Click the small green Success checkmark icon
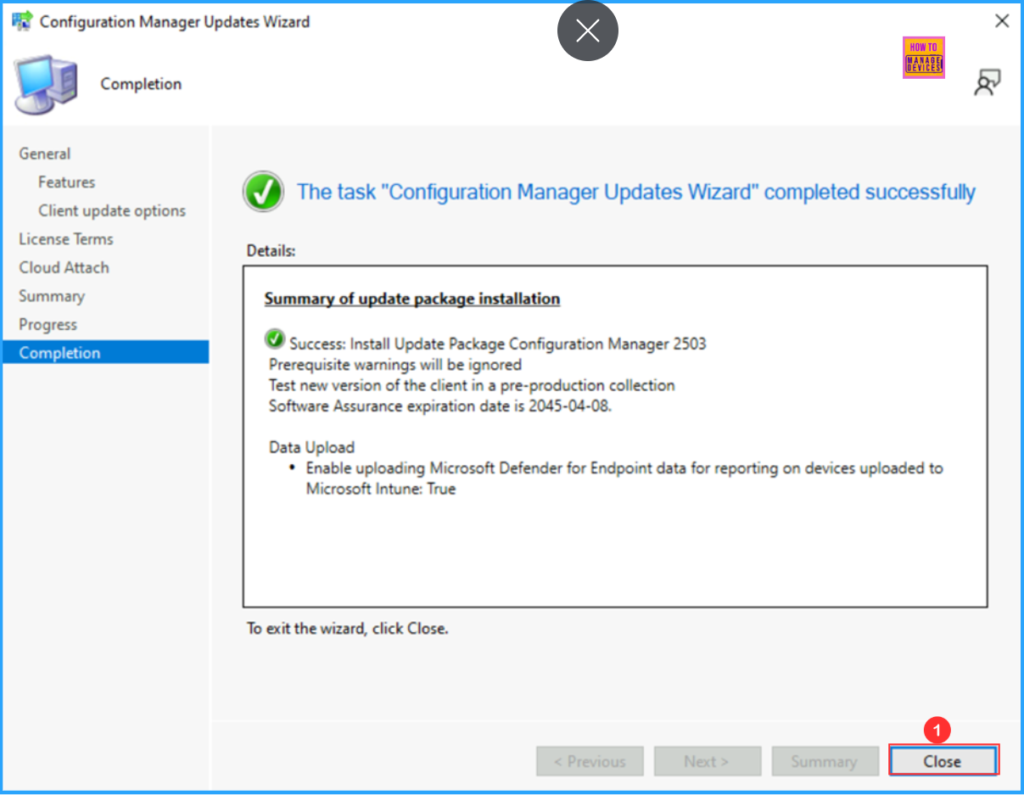The height and width of the screenshot is (795, 1024). [x=276, y=342]
